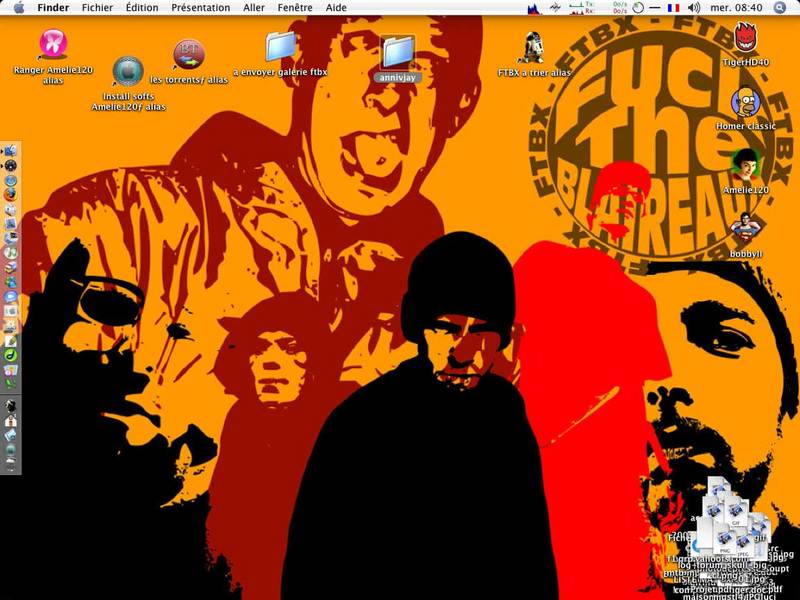Open the volume control in menu bar
The image size is (800, 600).
pos(694,8)
